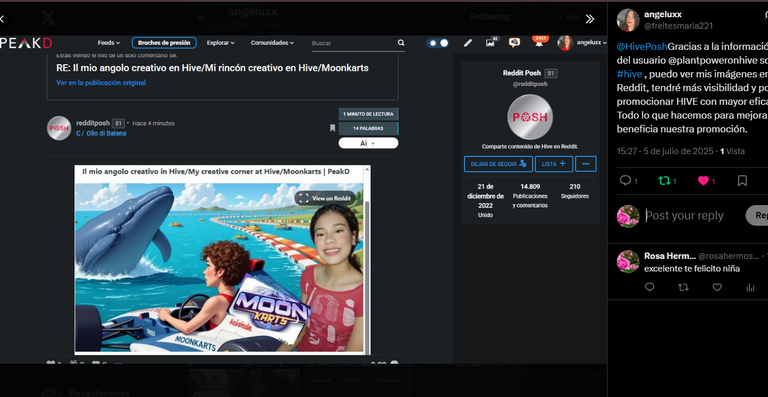The width and height of the screenshot is (768, 397).
Task: Click the DEJAR DE SEGUIR button
Action: click(x=498, y=164)
